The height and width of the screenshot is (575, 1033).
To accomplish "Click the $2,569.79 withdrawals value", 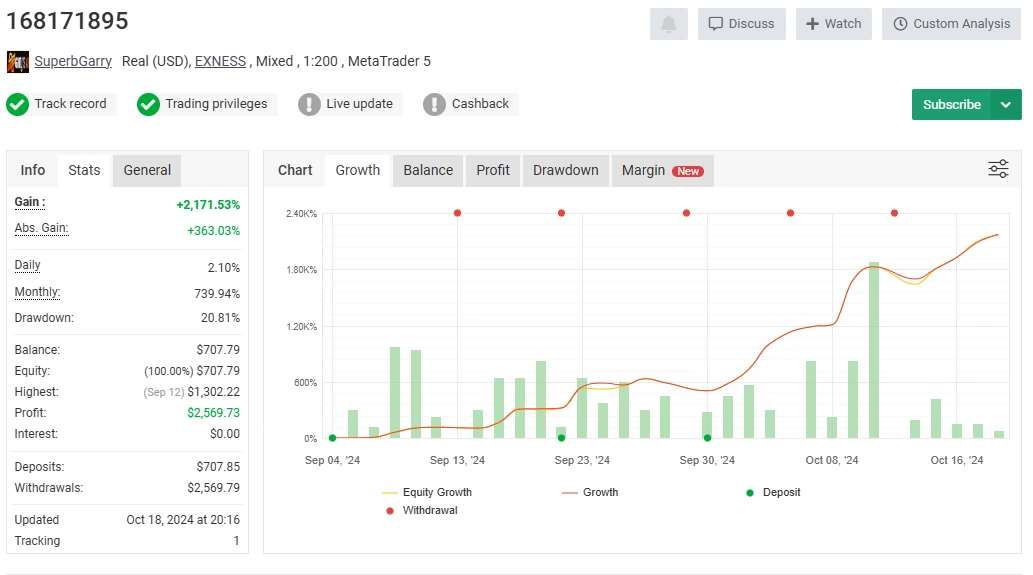I will click(x=213, y=488).
